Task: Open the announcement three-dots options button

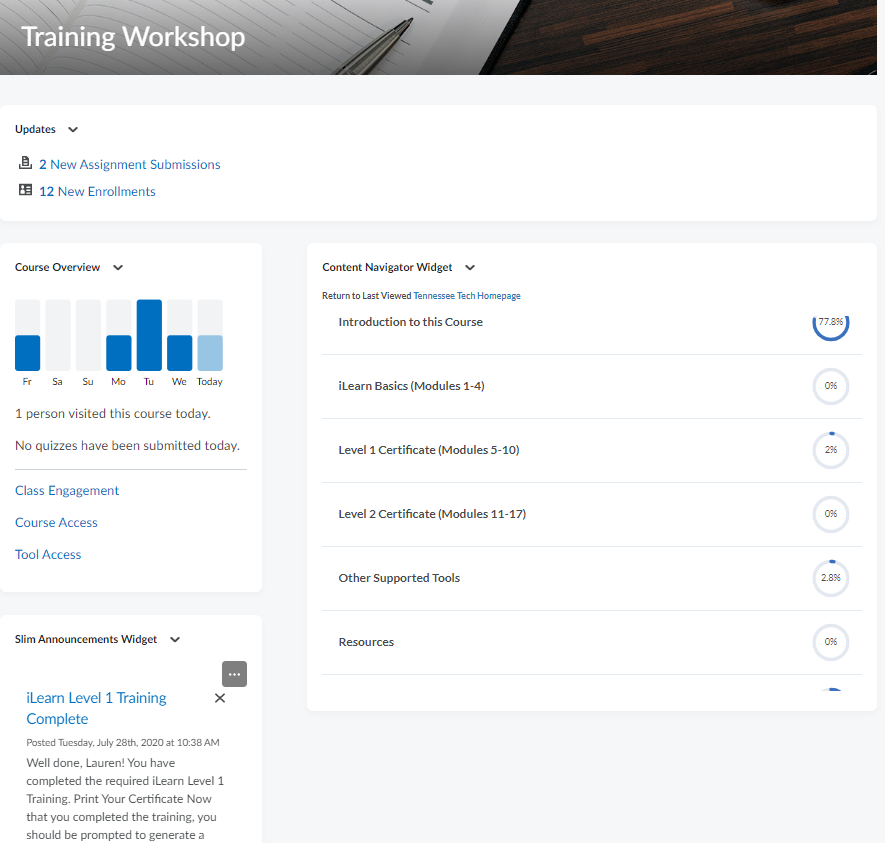Action: (234, 674)
